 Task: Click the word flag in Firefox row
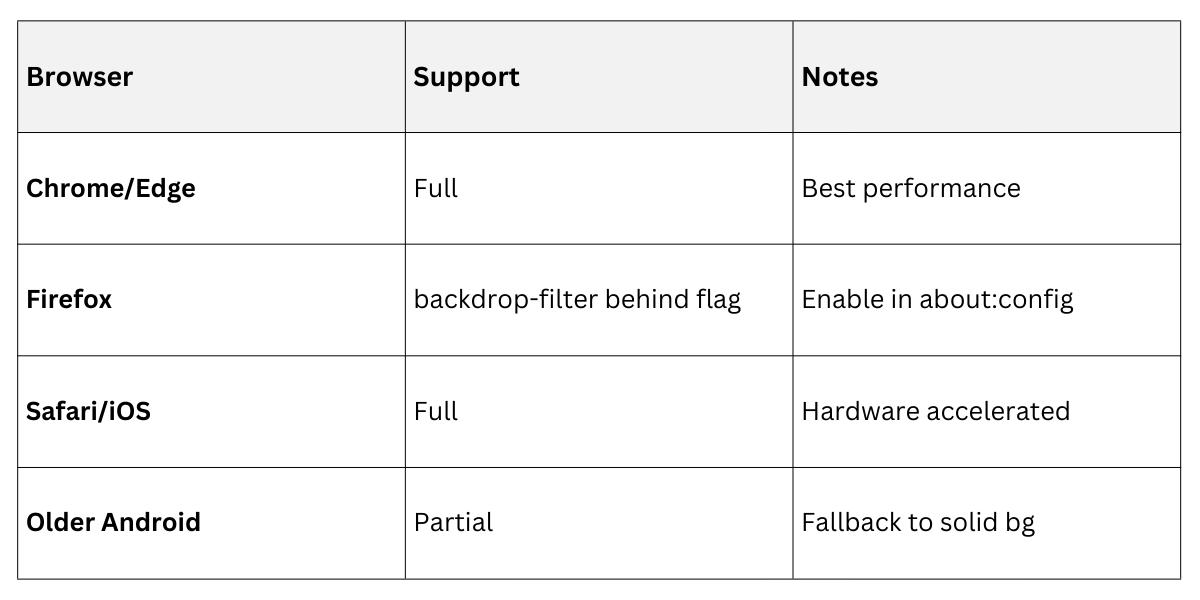point(716,300)
